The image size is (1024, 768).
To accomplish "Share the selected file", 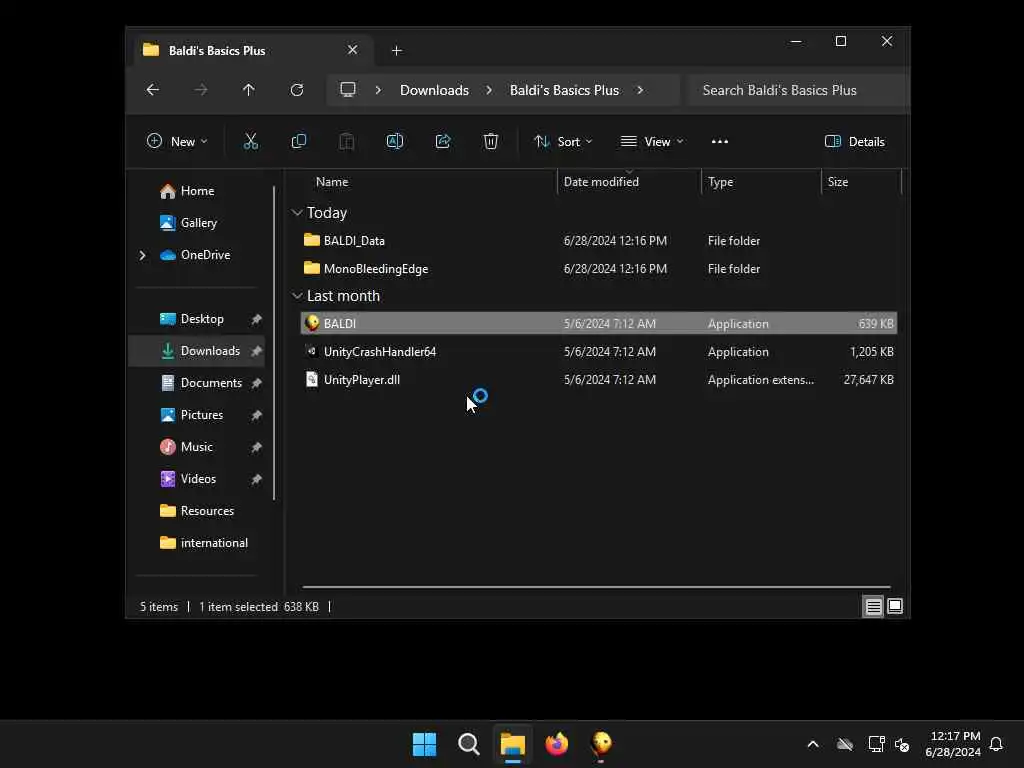I will [x=443, y=141].
